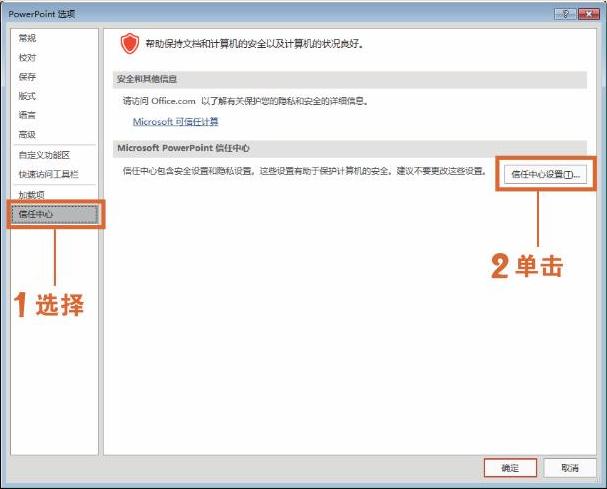This screenshot has width=607, height=489.
Task: Select 快速访问工具栏 category
Action: 48,174
